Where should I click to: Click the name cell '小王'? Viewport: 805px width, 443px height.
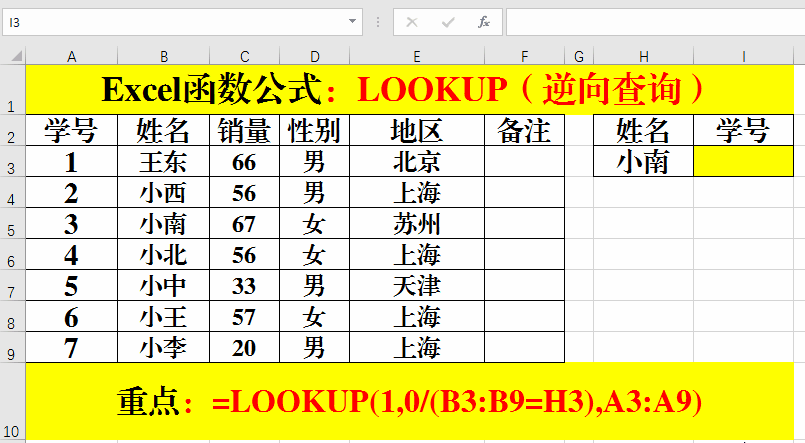pyautogui.click(x=163, y=316)
